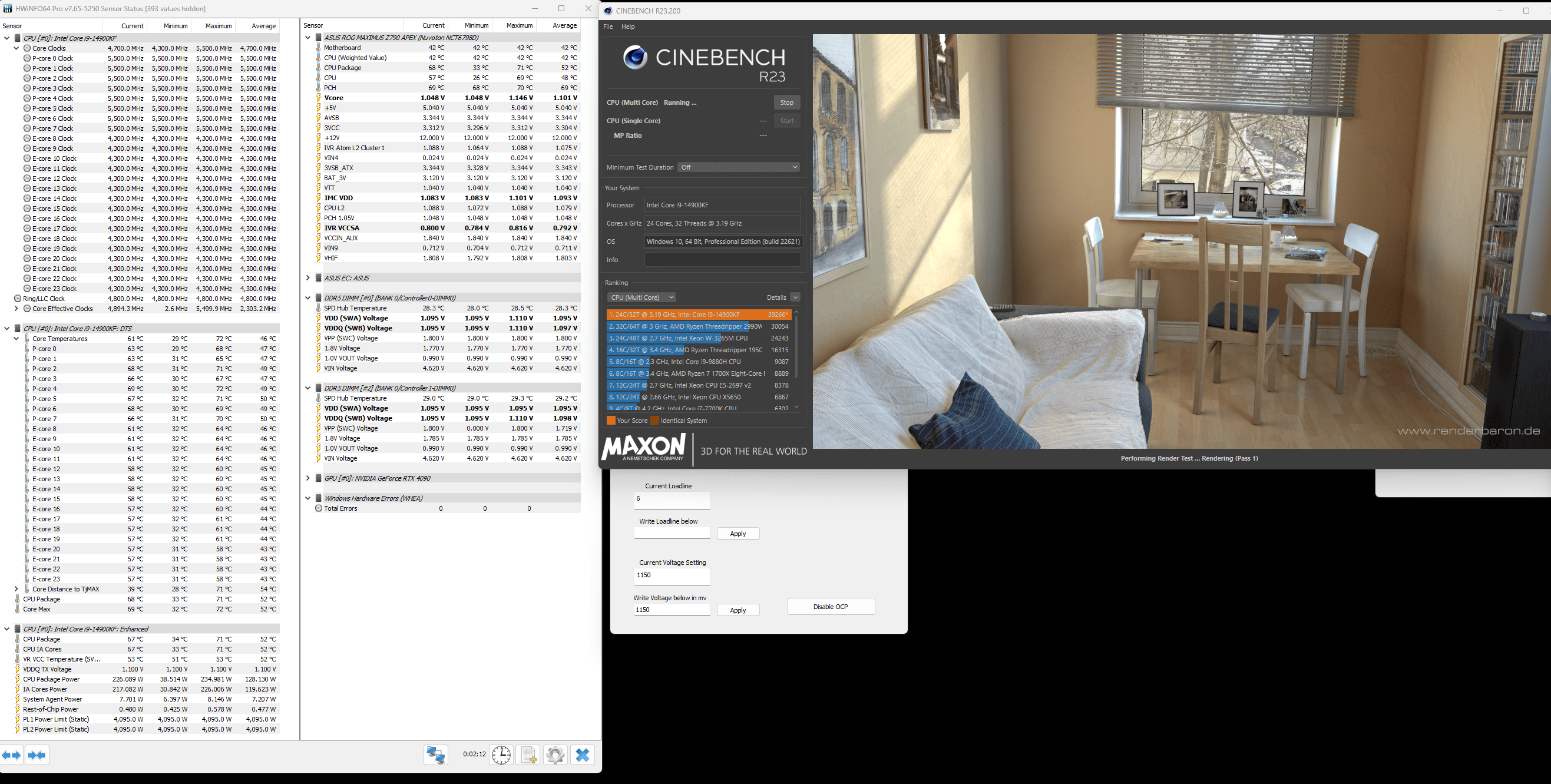
Task: Open HWiNFO sensor settings gear
Action: pos(555,755)
